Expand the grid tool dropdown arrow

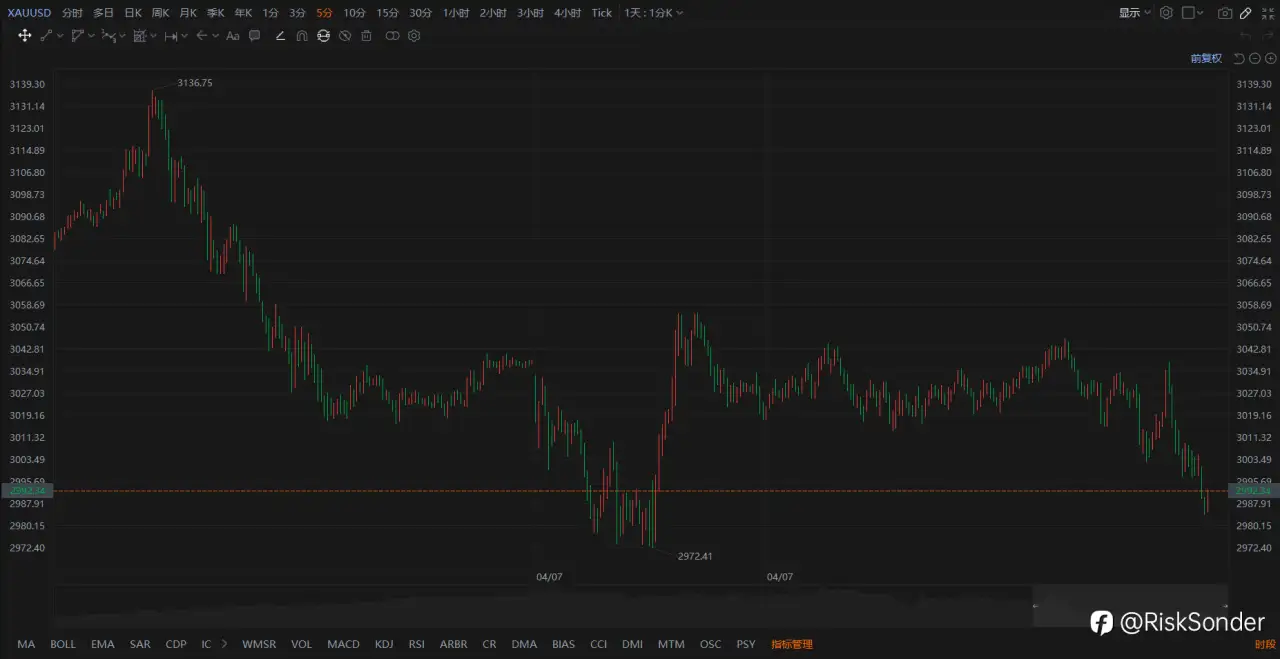(x=153, y=36)
